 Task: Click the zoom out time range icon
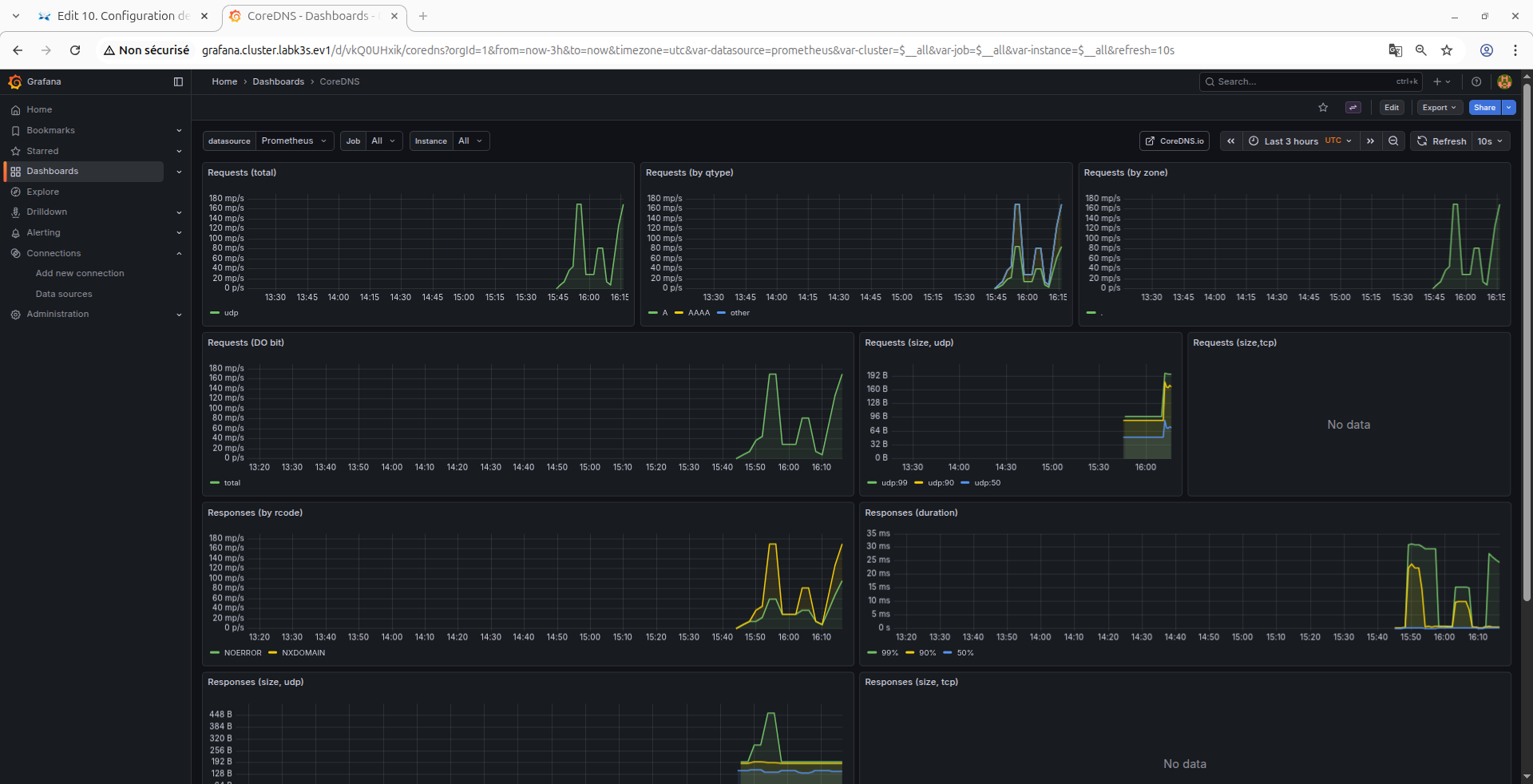(1393, 141)
